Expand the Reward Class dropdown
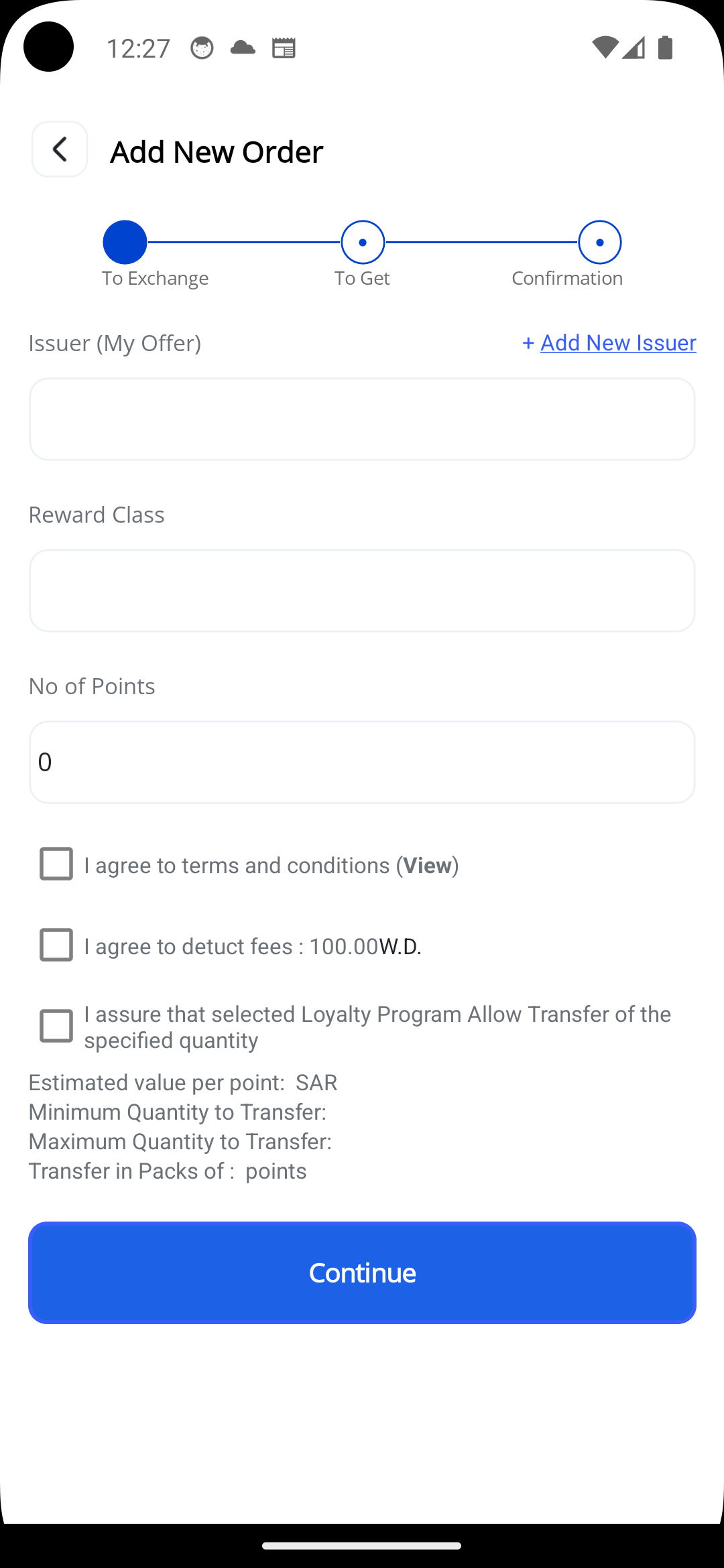 362,590
